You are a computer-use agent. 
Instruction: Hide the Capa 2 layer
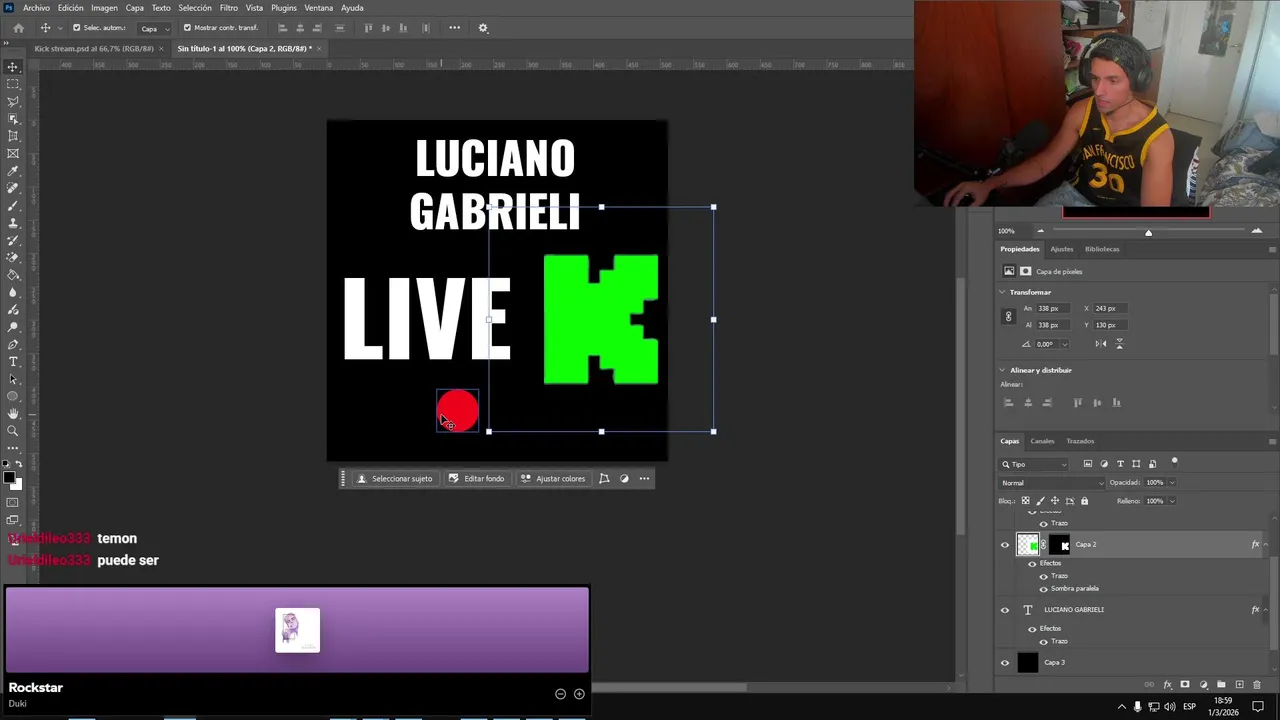pyautogui.click(x=1005, y=545)
